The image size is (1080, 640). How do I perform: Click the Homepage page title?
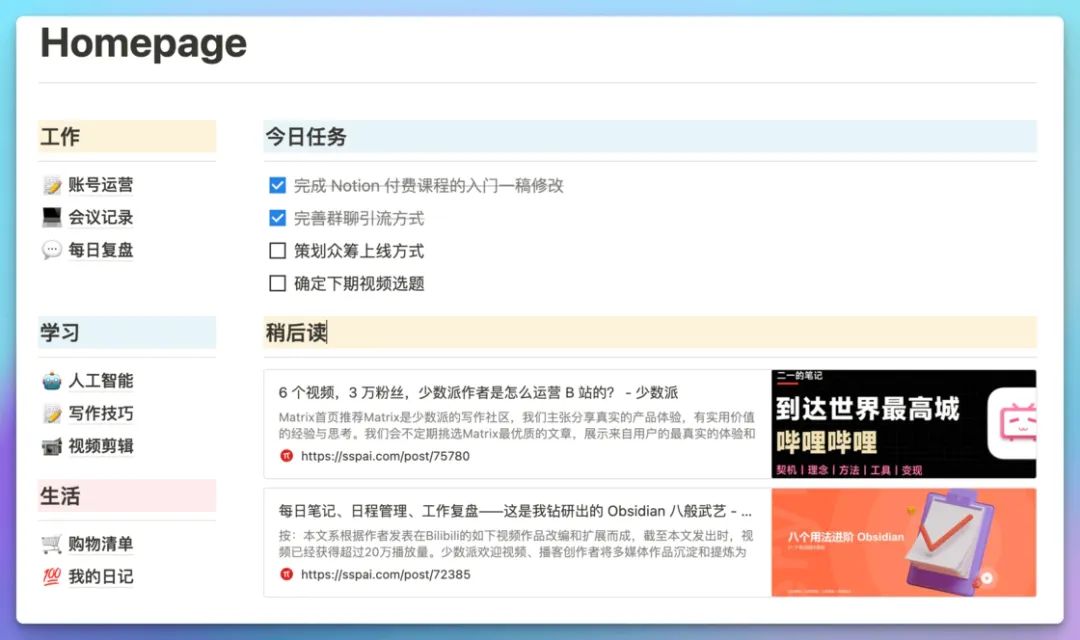click(143, 44)
